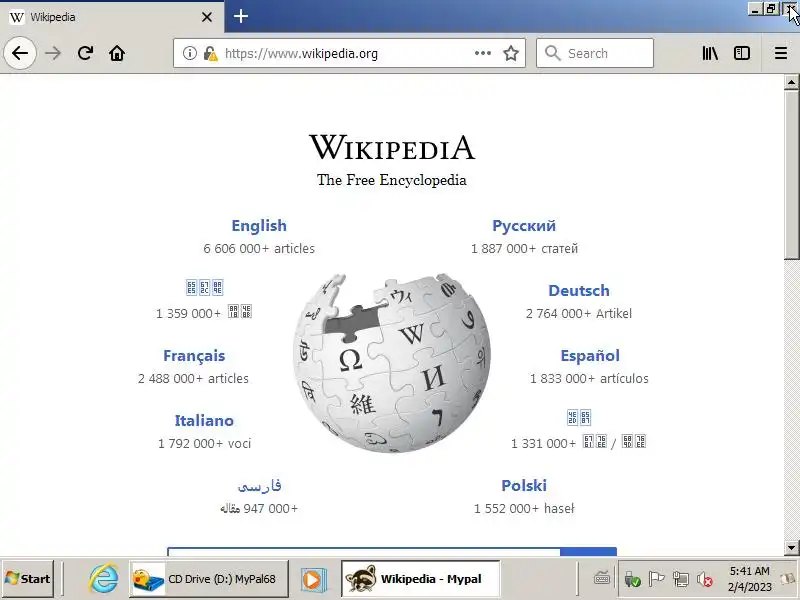800x600 pixels.
Task: Open the English Wikipedia link
Action: pyautogui.click(x=259, y=226)
